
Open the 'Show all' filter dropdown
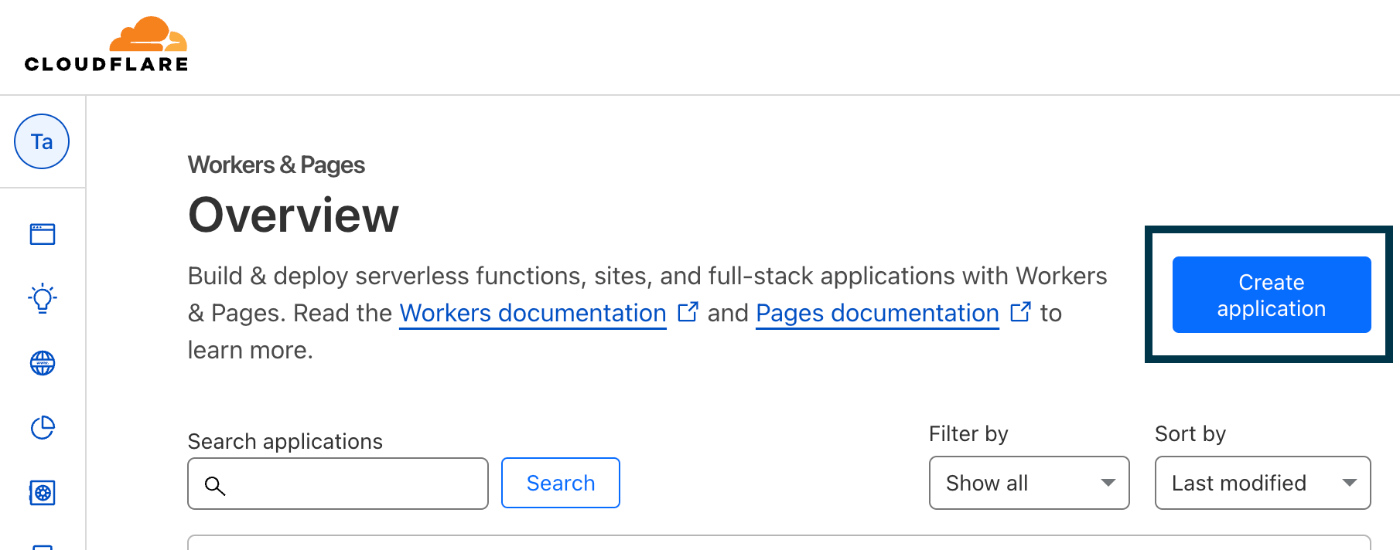pyautogui.click(x=1029, y=483)
